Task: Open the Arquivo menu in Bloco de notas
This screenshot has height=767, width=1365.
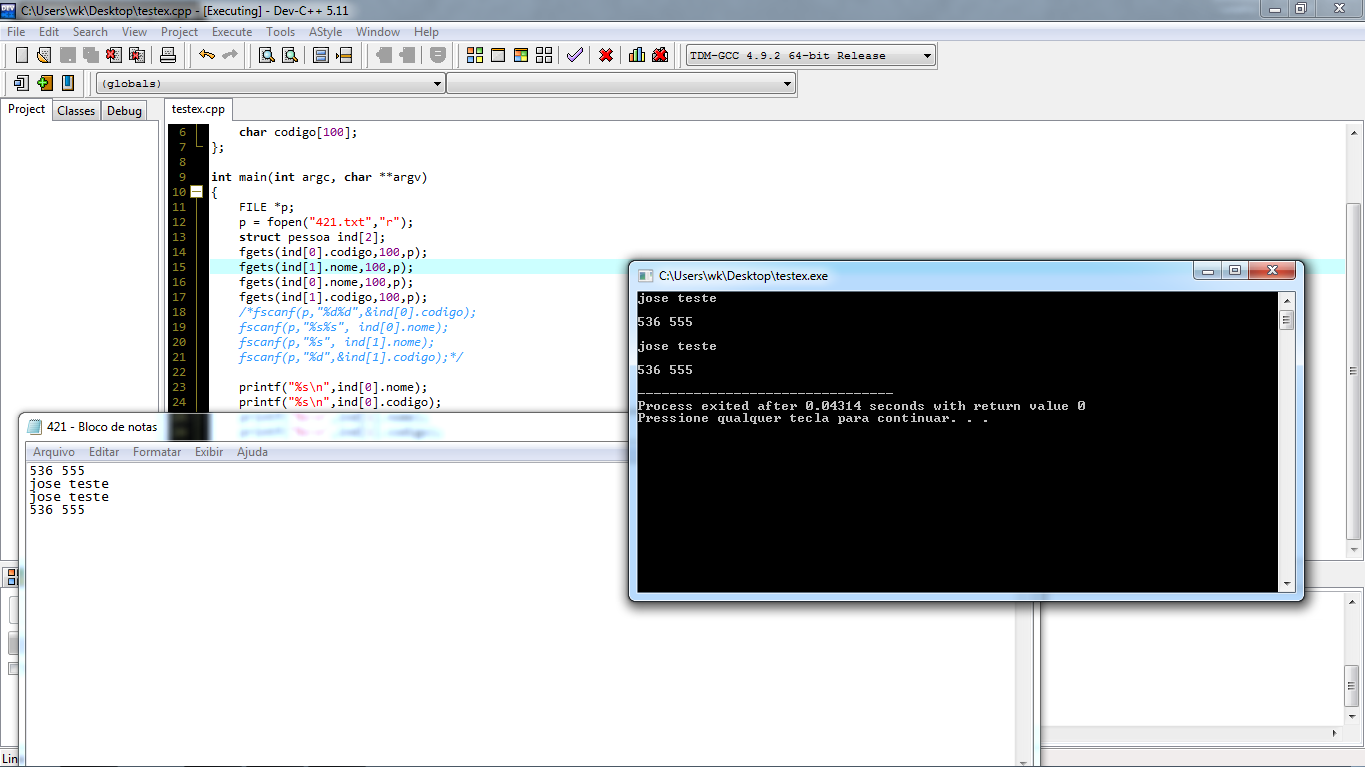Action: (54, 452)
